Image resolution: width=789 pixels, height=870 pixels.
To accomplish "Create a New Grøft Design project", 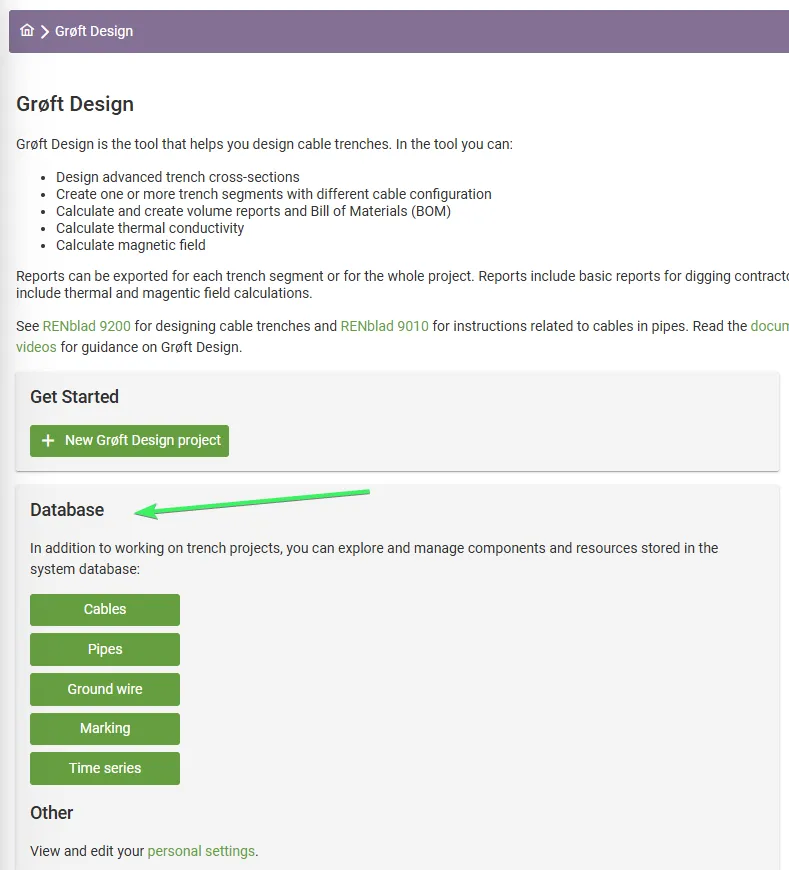I will [x=129, y=441].
